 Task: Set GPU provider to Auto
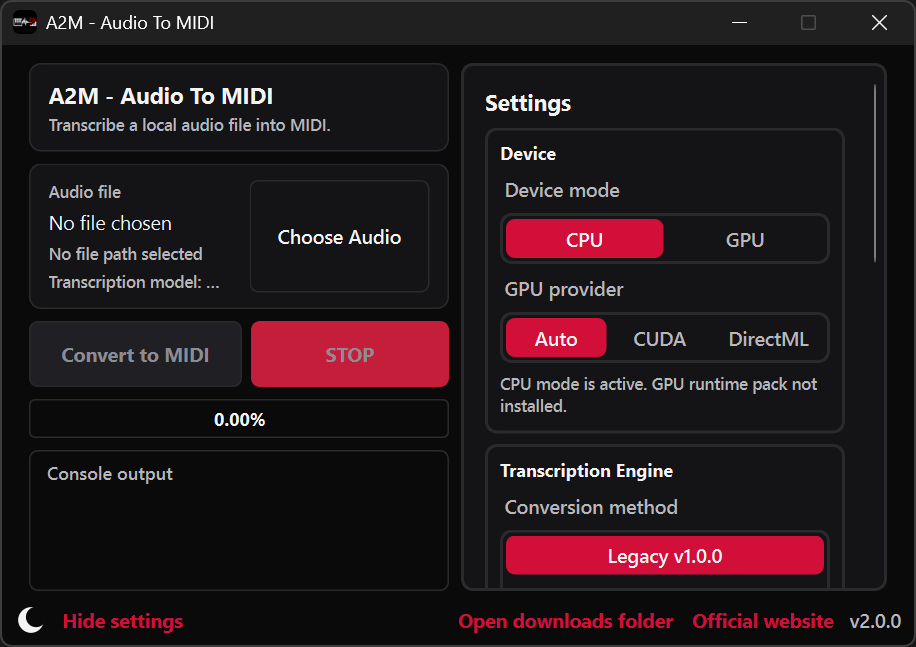556,338
